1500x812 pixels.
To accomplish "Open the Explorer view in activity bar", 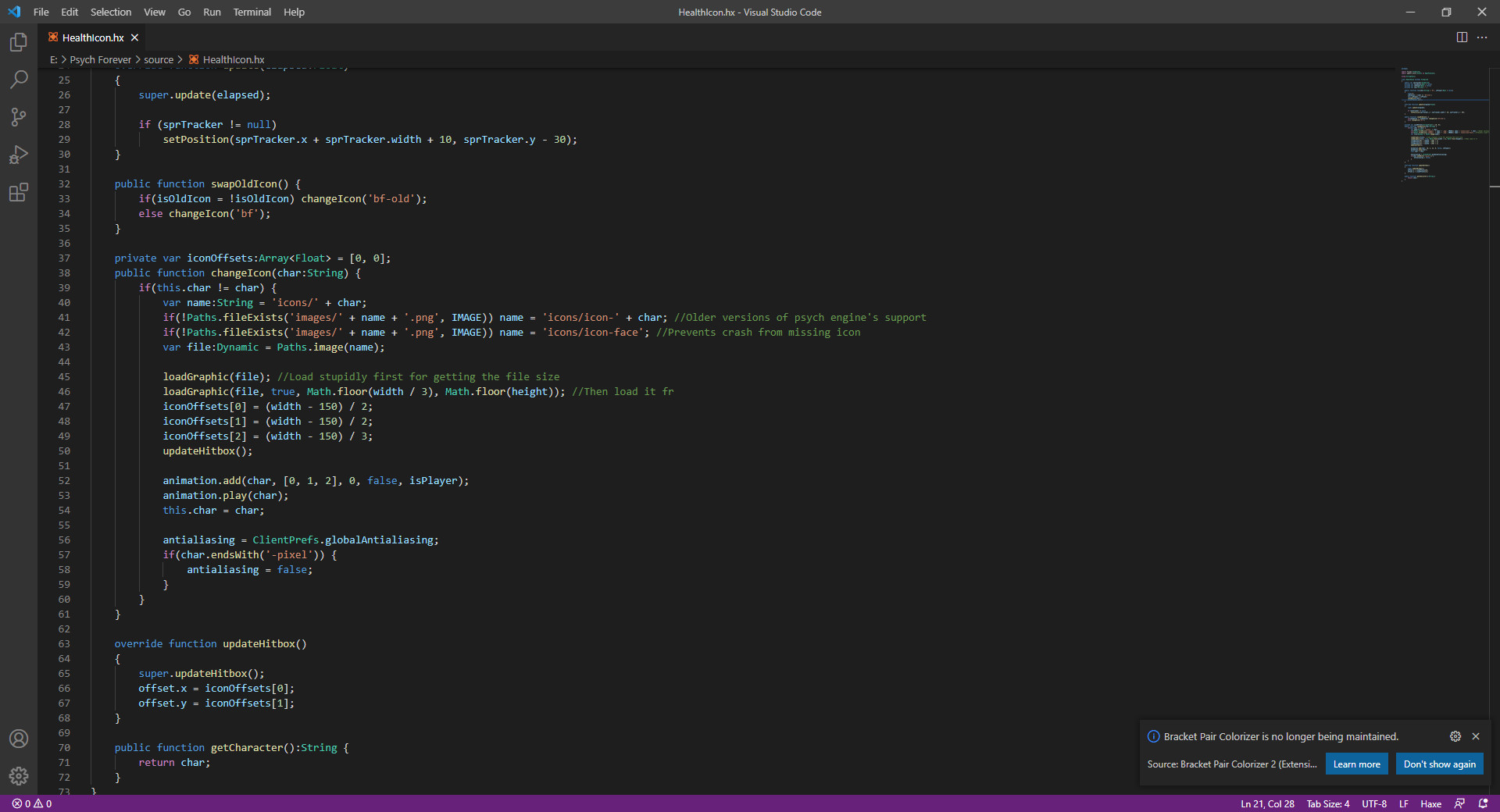I will pyautogui.click(x=19, y=42).
